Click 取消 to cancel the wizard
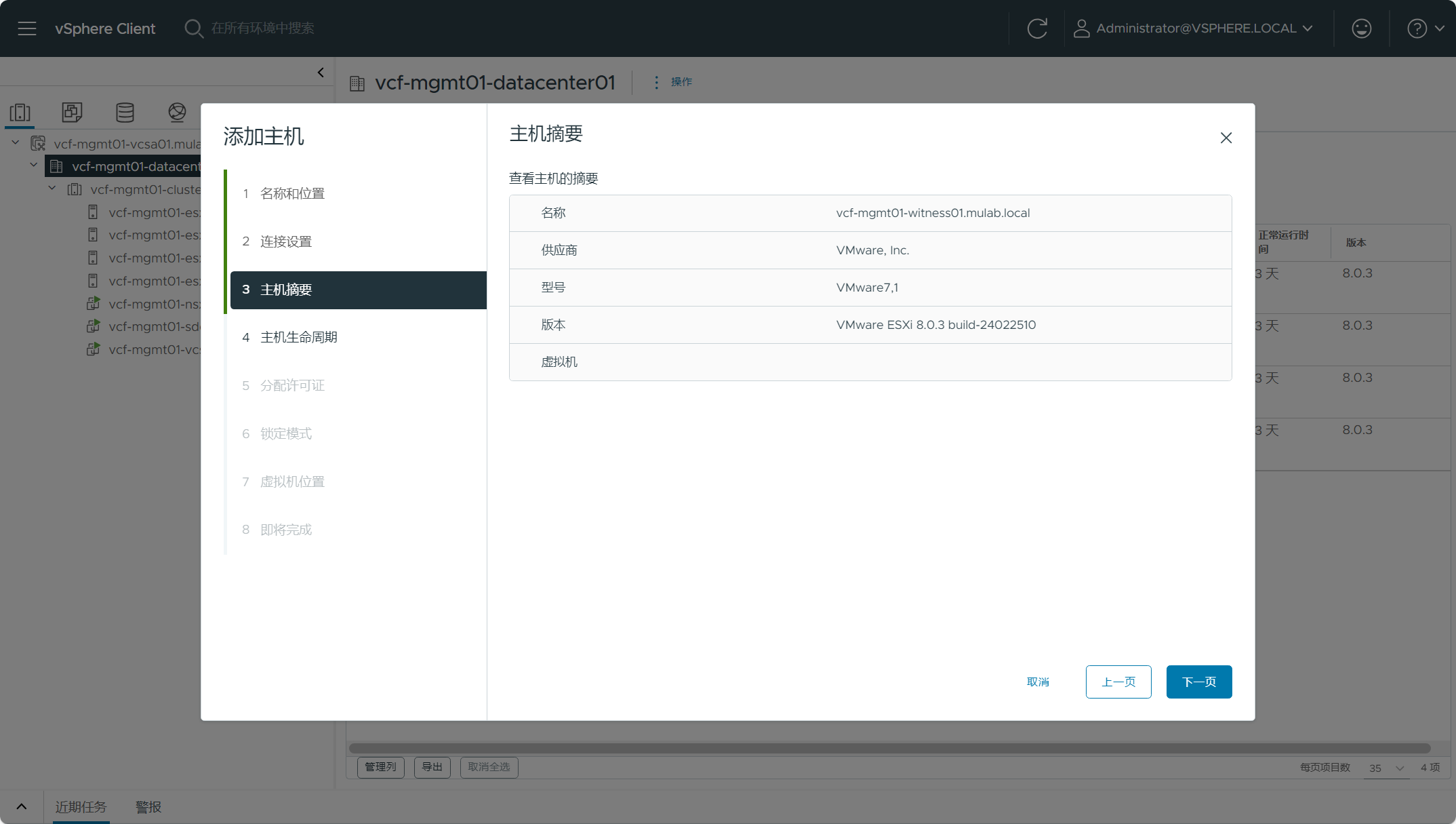 (1038, 682)
